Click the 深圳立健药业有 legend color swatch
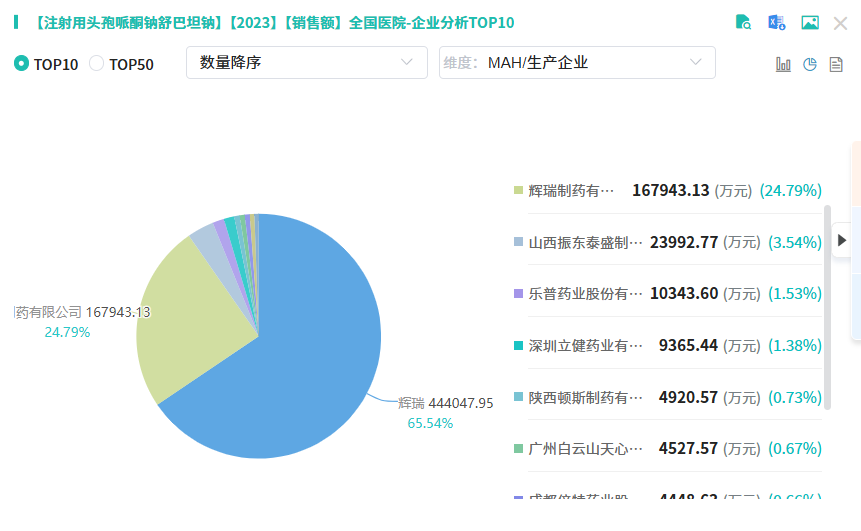The height and width of the screenshot is (531, 861). (518, 345)
